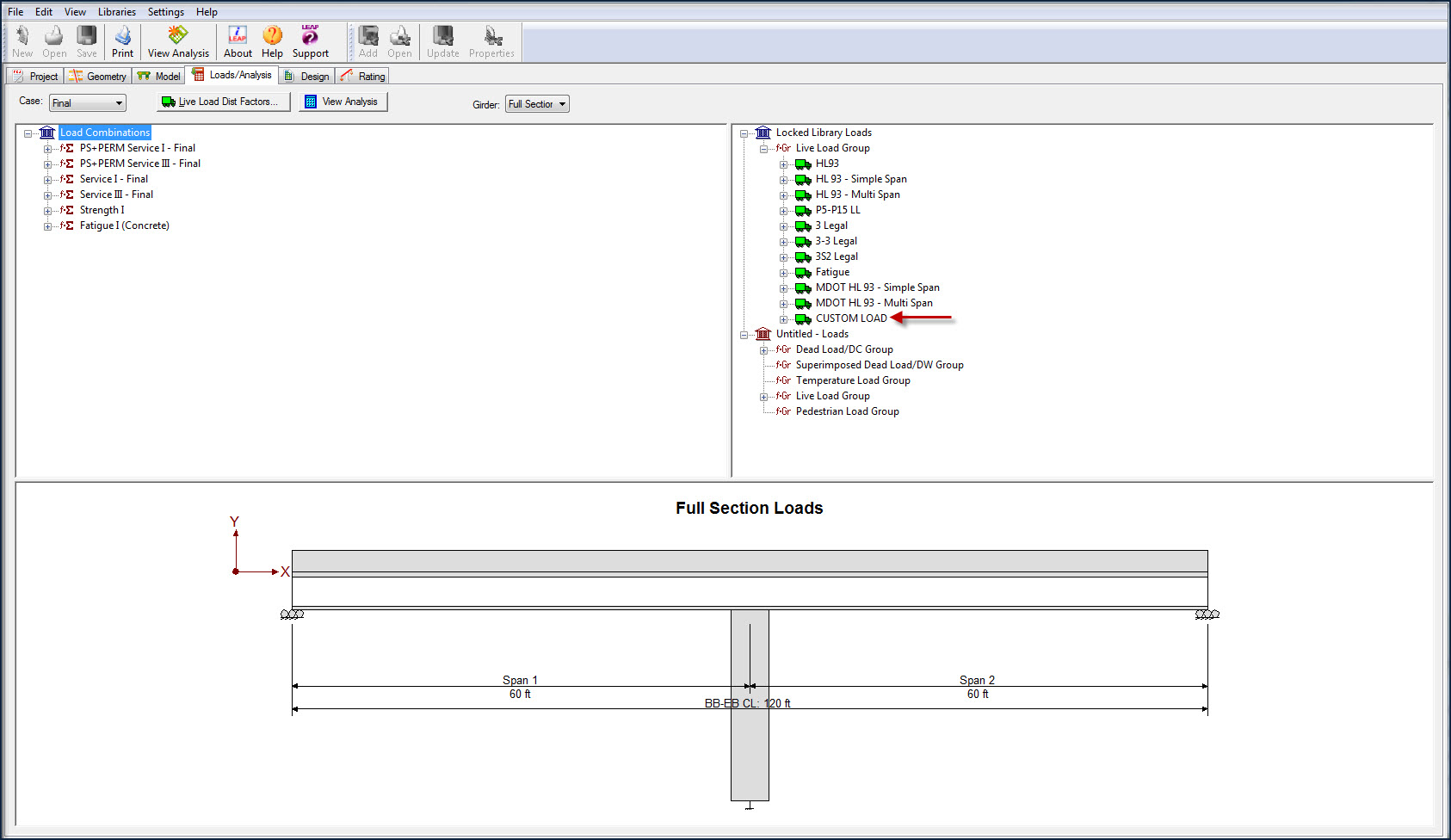This screenshot has width=1451, height=840.
Task: Click the Span 2 dimension label
Action: (977, 680)
